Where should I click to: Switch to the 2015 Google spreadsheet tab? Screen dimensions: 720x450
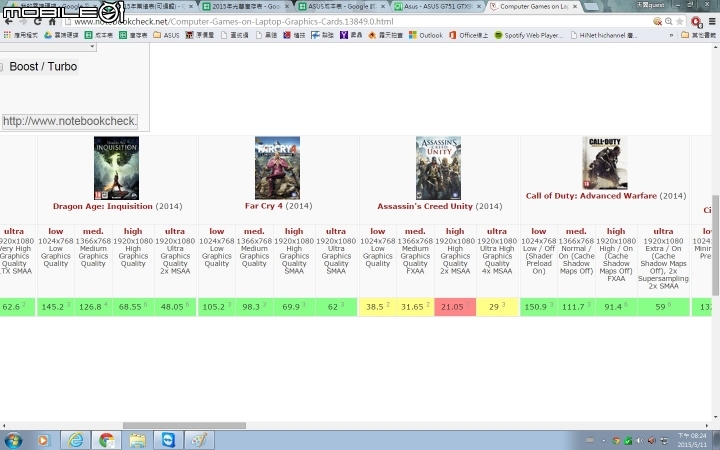coord(246,6)
